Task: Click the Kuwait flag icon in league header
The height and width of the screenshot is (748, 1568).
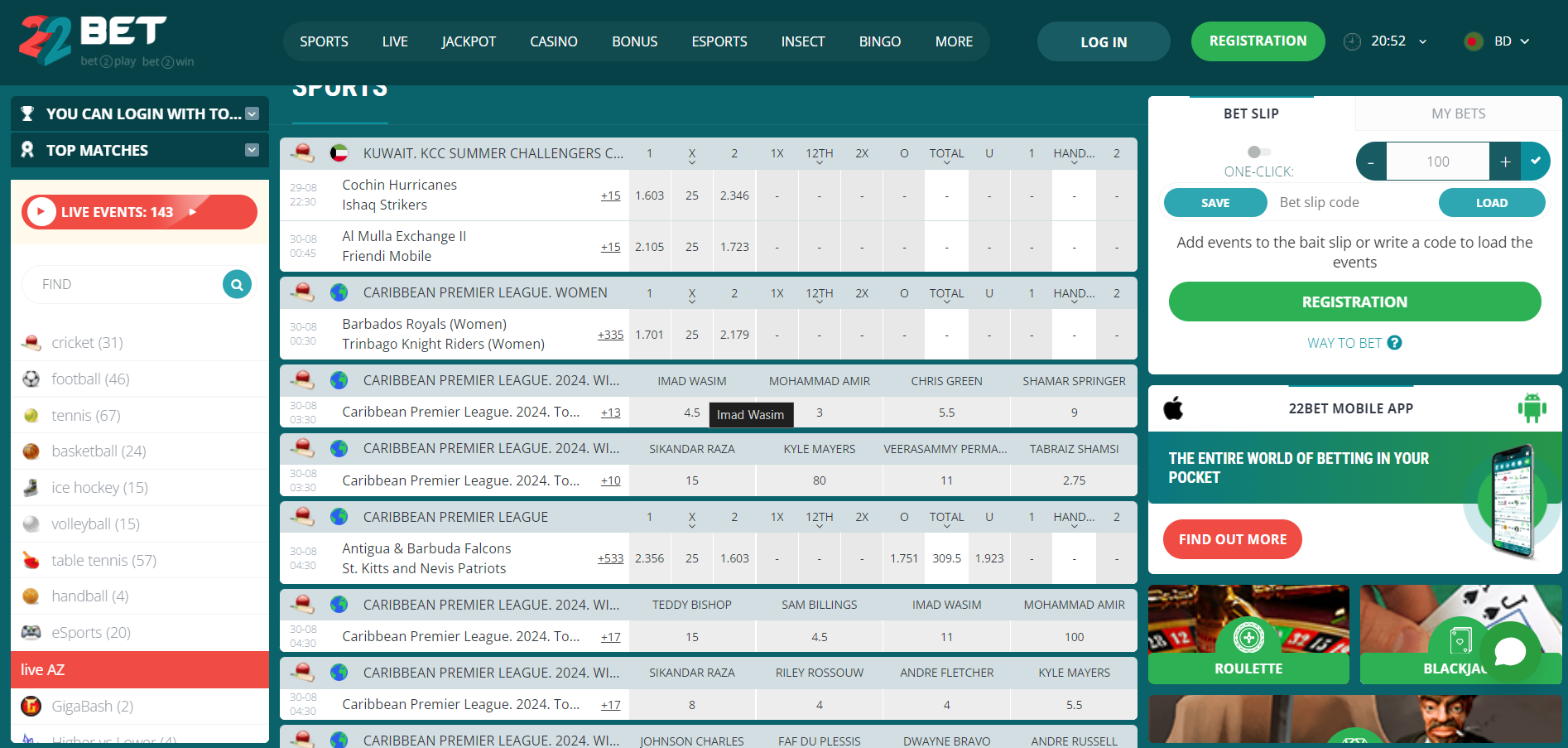Action: [339, 153]
